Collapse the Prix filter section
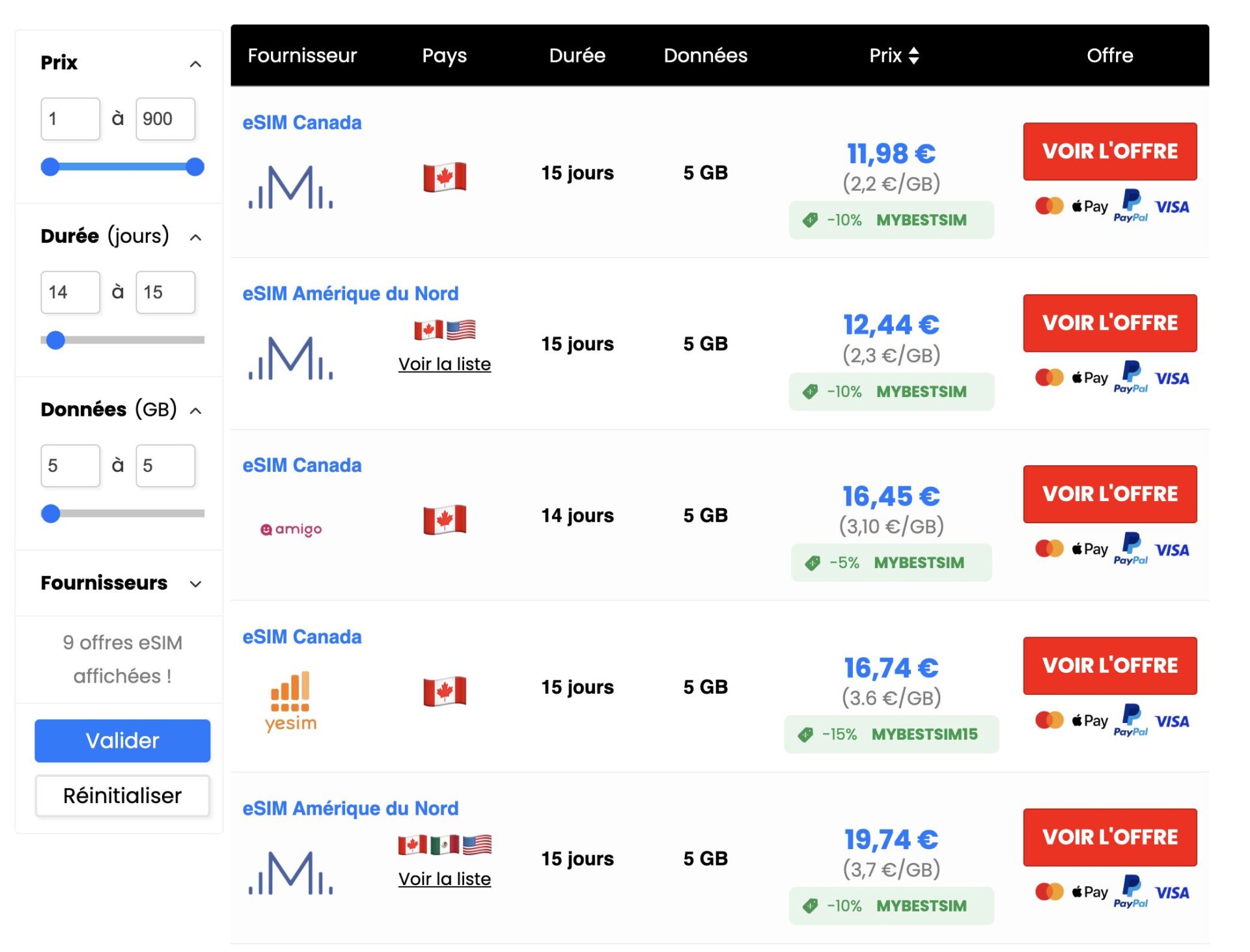 click(x=195, y=64)
